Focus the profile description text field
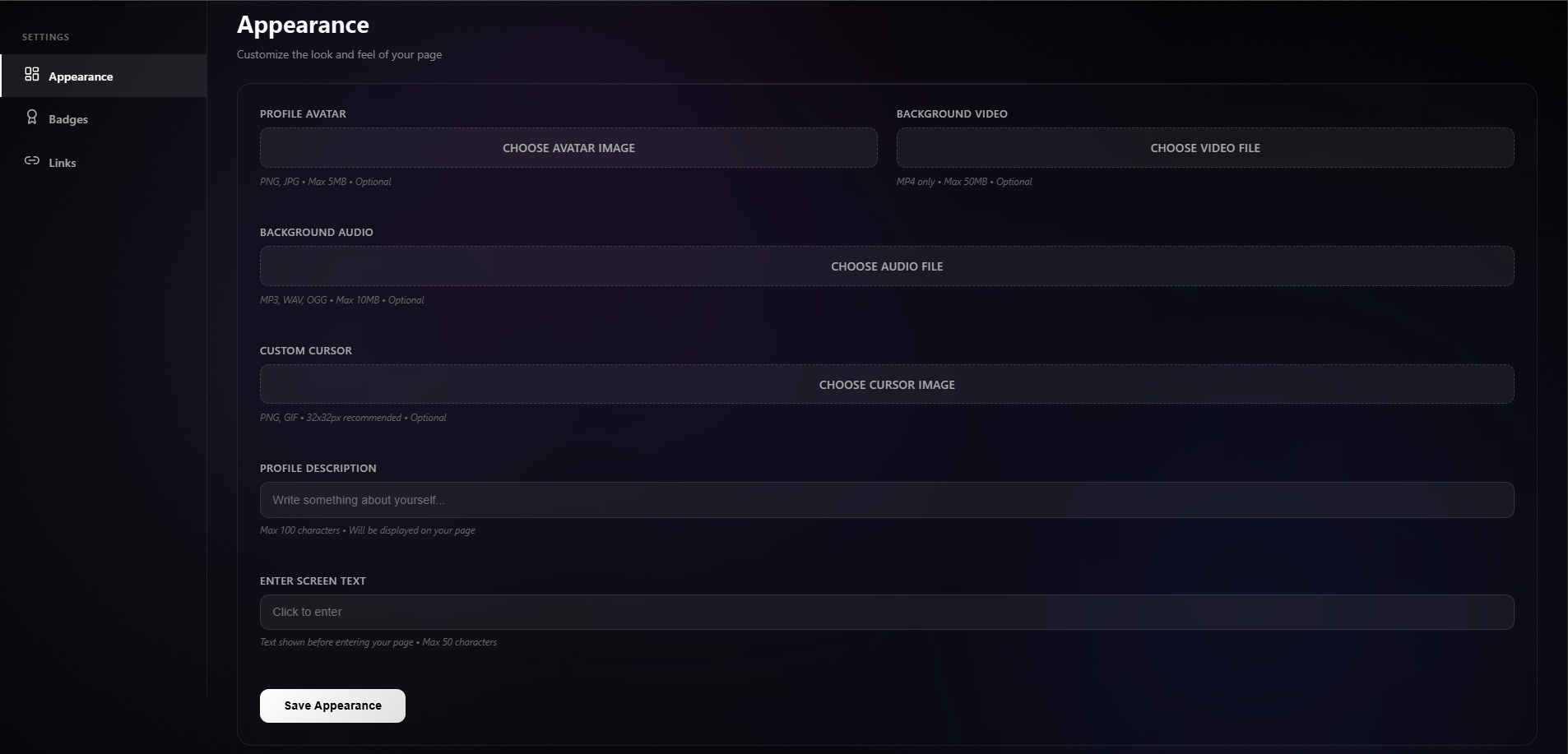 (x=886, y=500)
